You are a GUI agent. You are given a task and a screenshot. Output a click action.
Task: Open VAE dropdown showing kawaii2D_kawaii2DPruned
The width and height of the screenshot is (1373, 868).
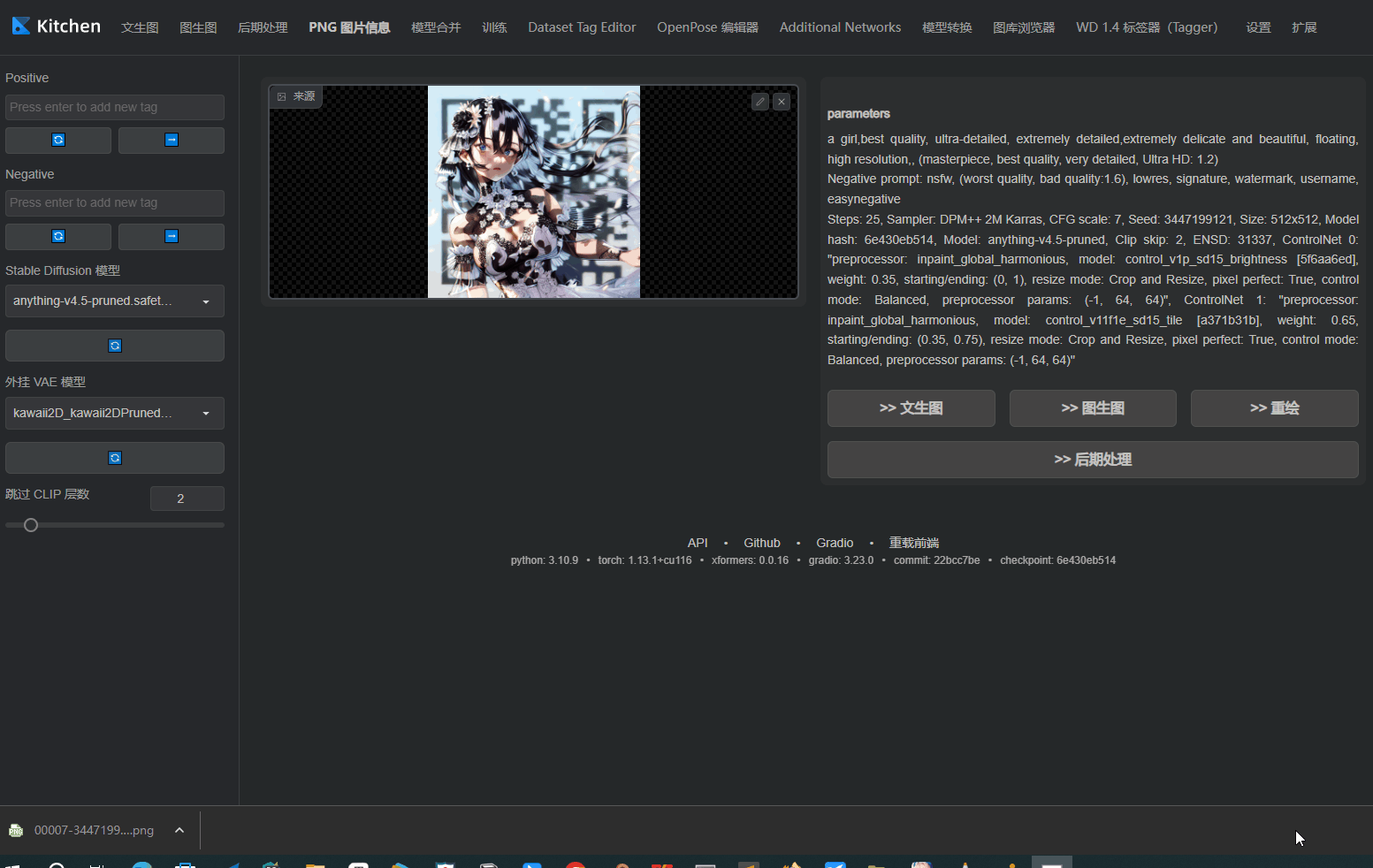(115, 413)
